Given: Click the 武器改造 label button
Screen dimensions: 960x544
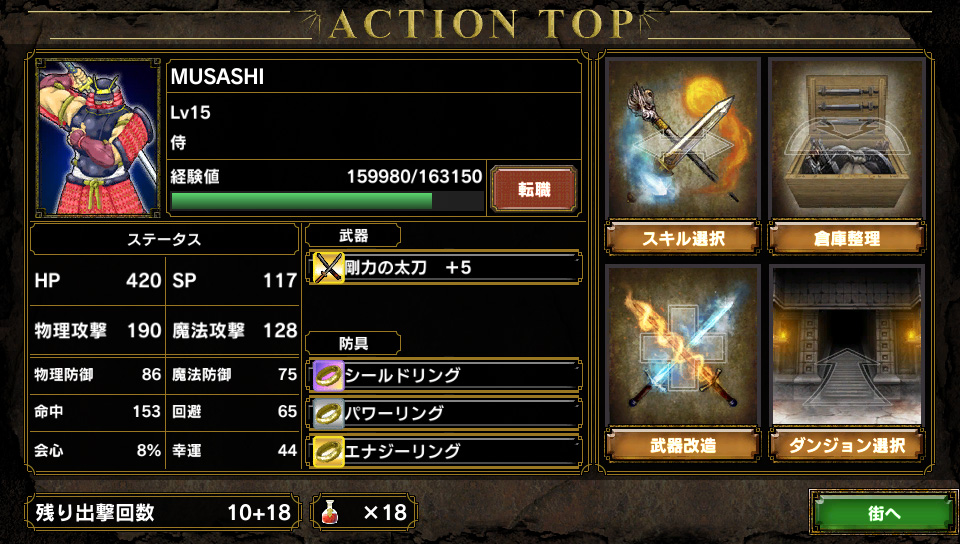Looking at the screenshot, I should [683, 445].
